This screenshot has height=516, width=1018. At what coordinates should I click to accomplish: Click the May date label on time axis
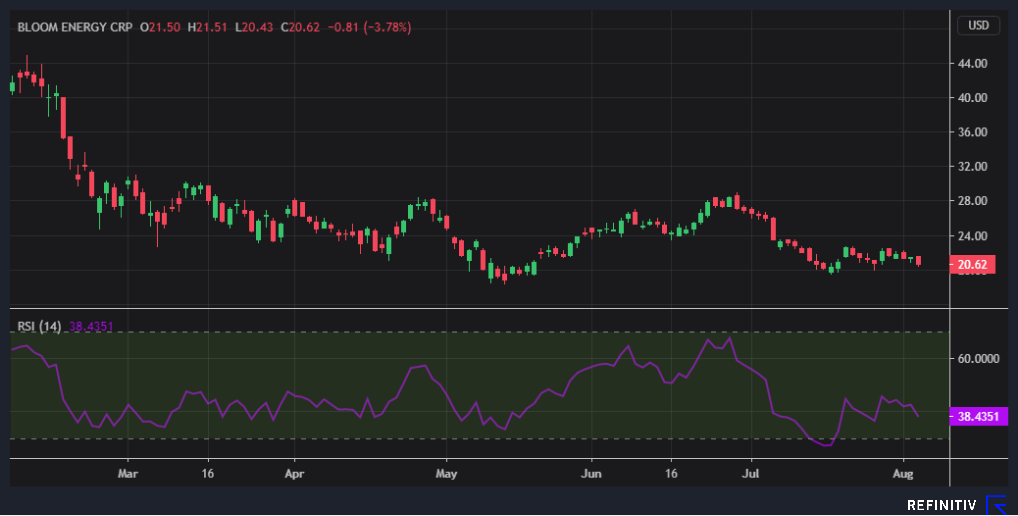pos(446,473)
